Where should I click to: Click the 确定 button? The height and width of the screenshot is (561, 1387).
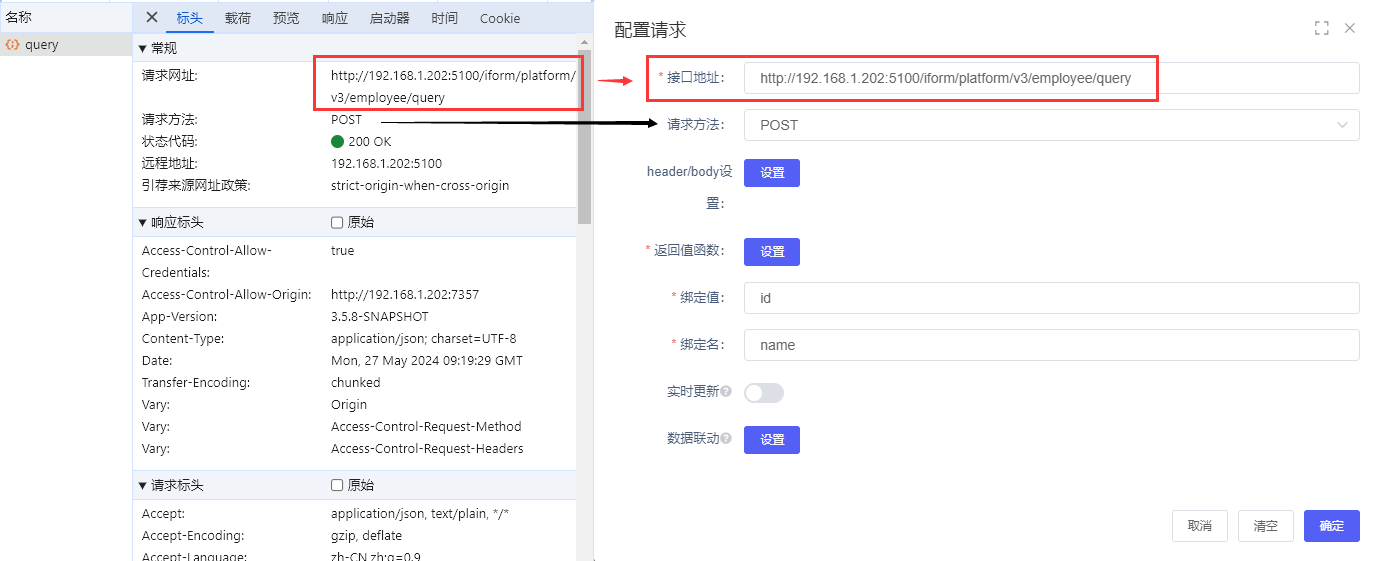pos(1331,526)
